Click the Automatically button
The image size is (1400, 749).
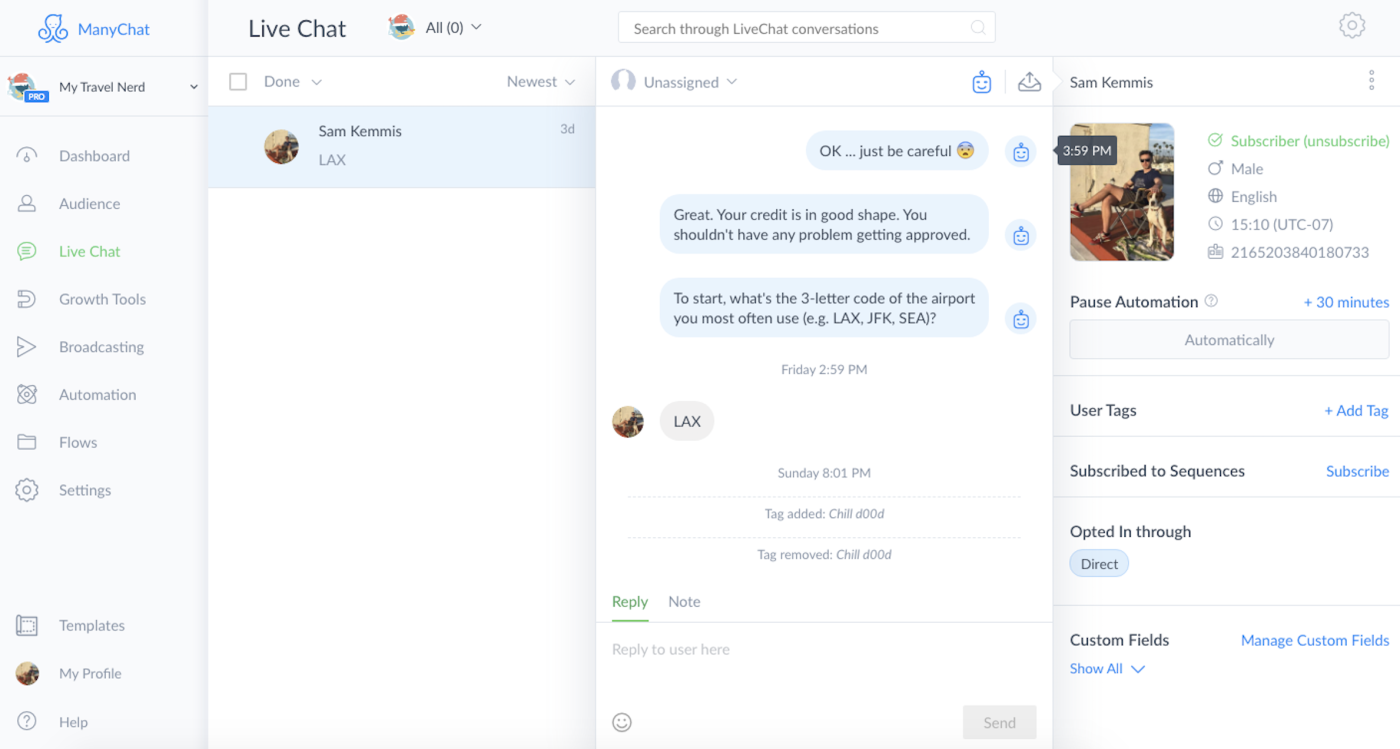point(1229,340)
